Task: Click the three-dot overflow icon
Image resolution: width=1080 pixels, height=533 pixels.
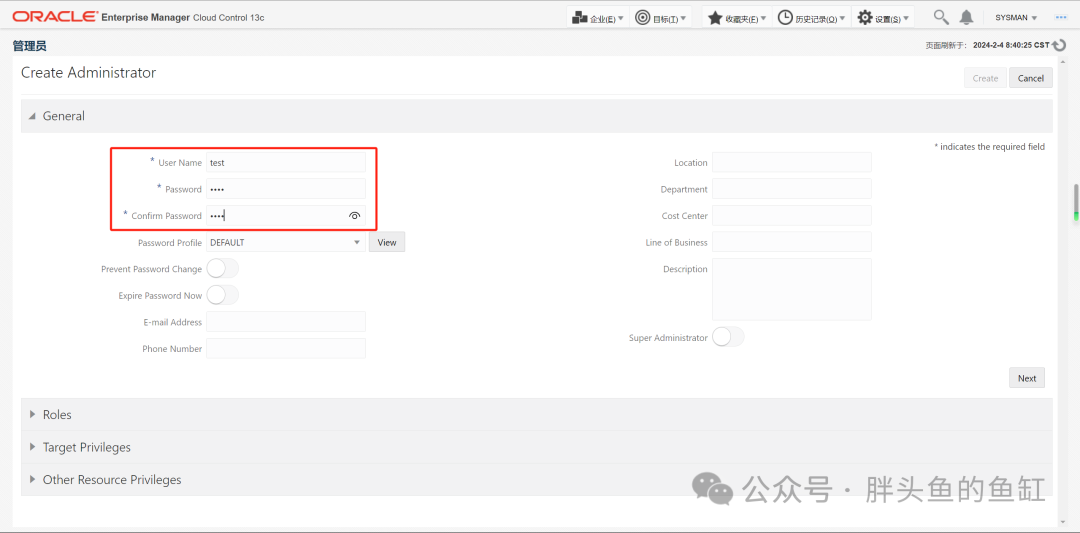Action: [1061, 17]
